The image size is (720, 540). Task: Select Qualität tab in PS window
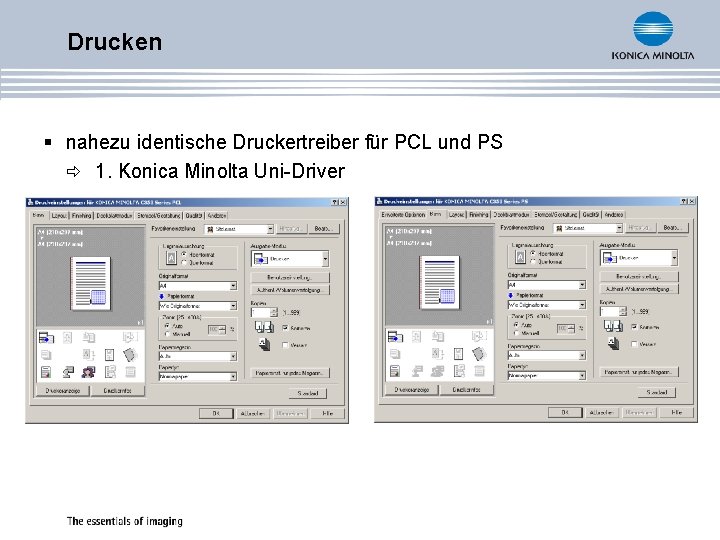591,214
